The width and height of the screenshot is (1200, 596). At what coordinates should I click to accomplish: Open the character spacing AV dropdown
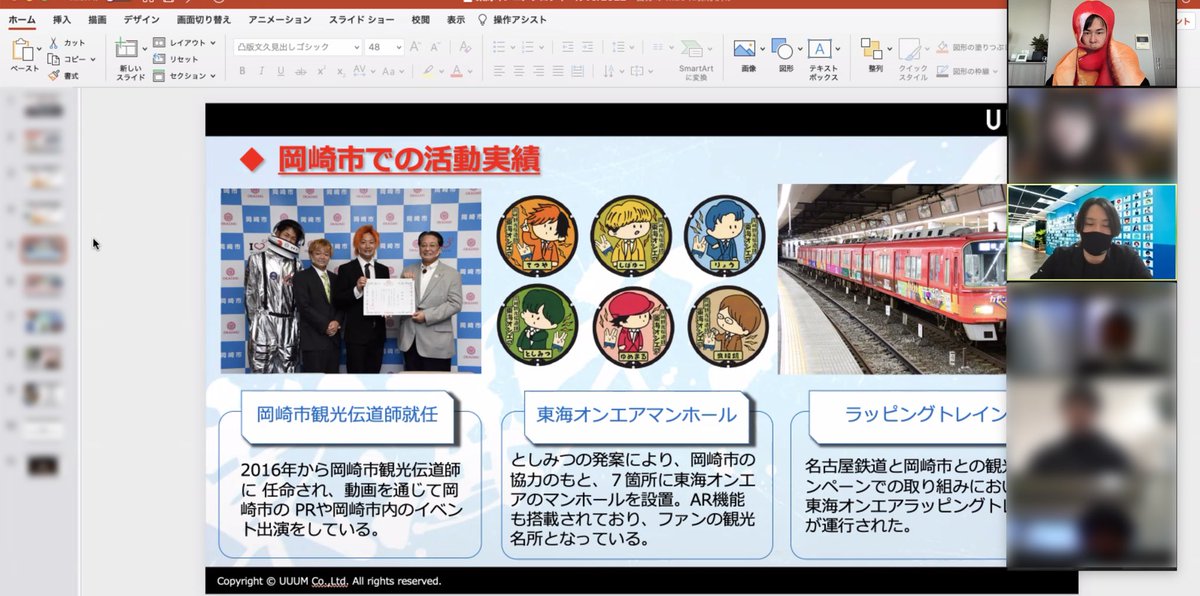coord(373,71)
